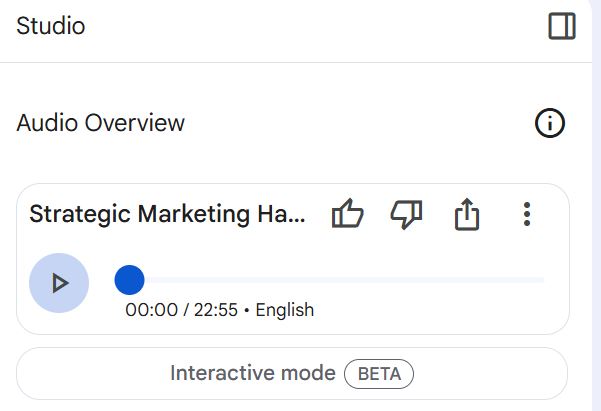Select the Strategic Marketing Ha... title

(x=167, y=214)
